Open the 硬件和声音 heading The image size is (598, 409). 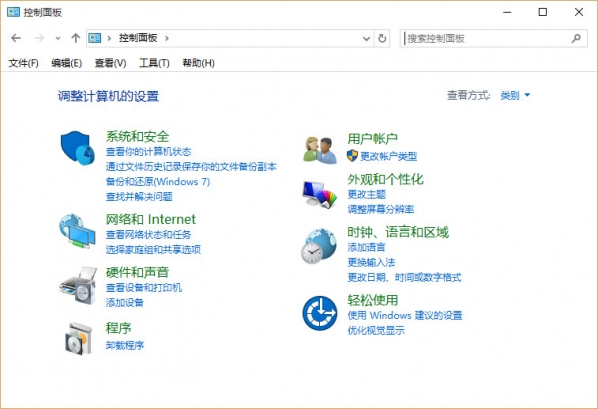[x=137, y=272]
